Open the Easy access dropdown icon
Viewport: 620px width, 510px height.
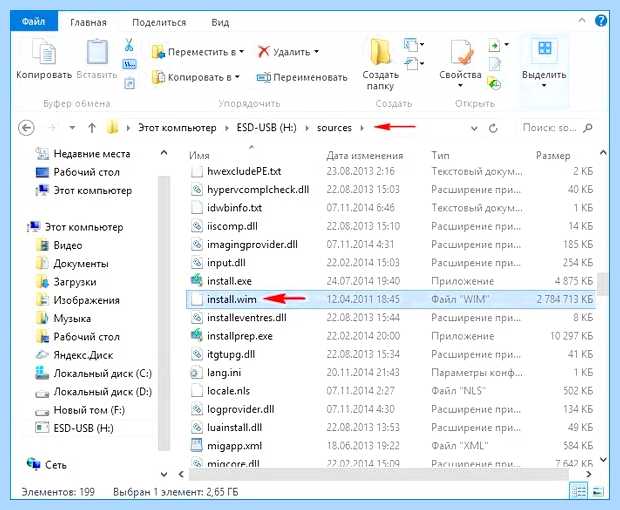tap(414, 63)
